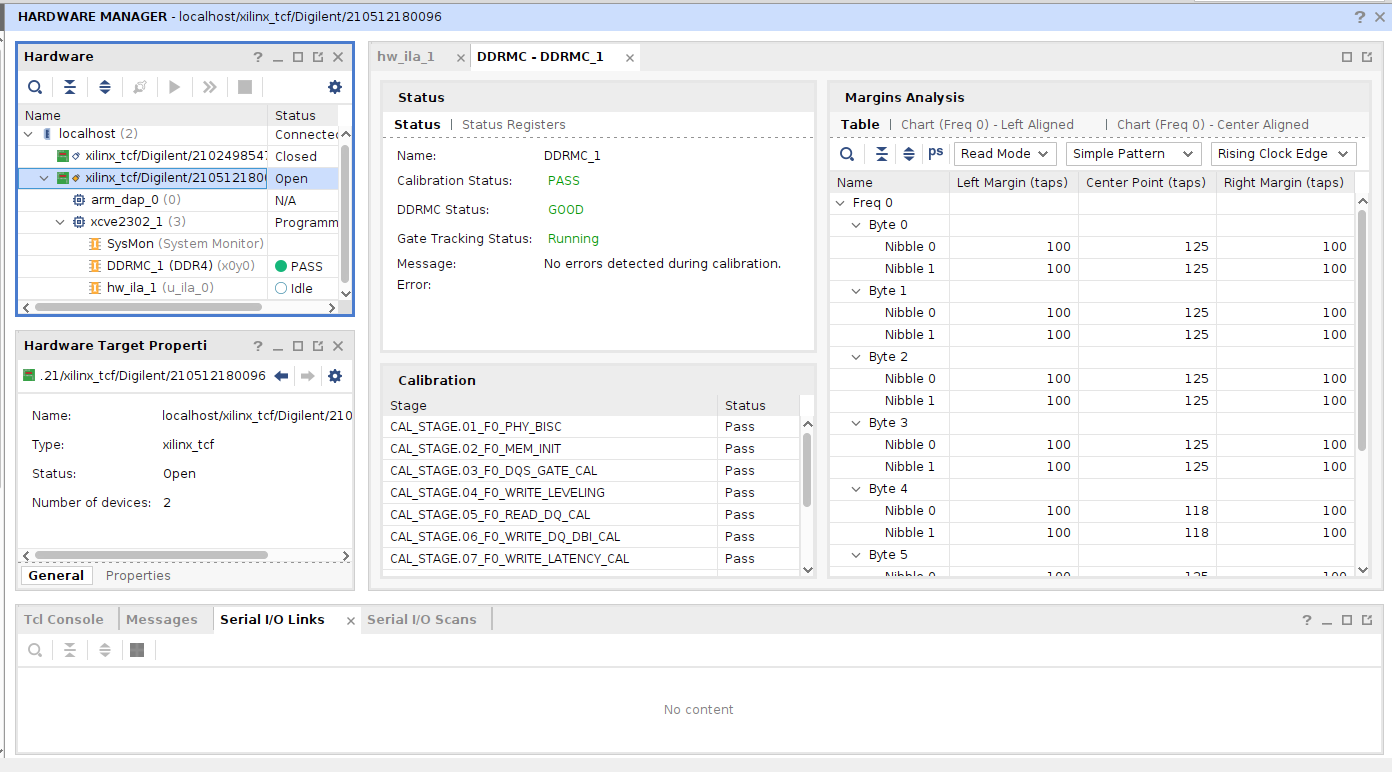Open the Read Mode dropdown
1392x772 pixels.
(1005, 154)
